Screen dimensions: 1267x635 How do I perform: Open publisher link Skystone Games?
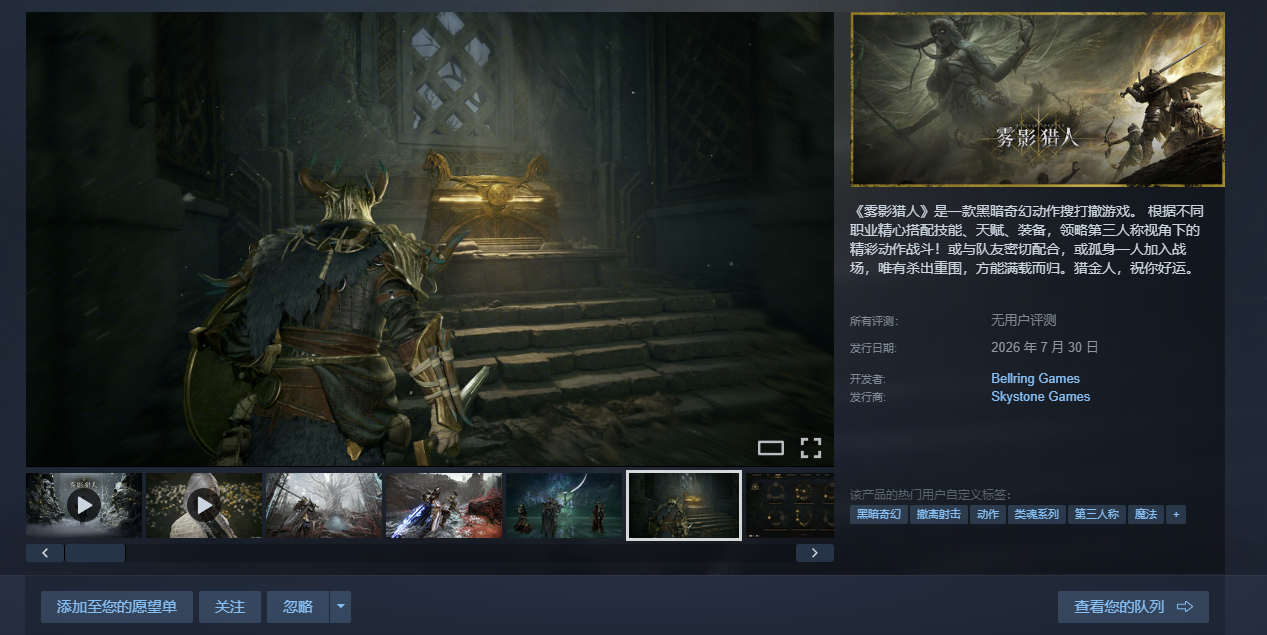pos(1040,397)
